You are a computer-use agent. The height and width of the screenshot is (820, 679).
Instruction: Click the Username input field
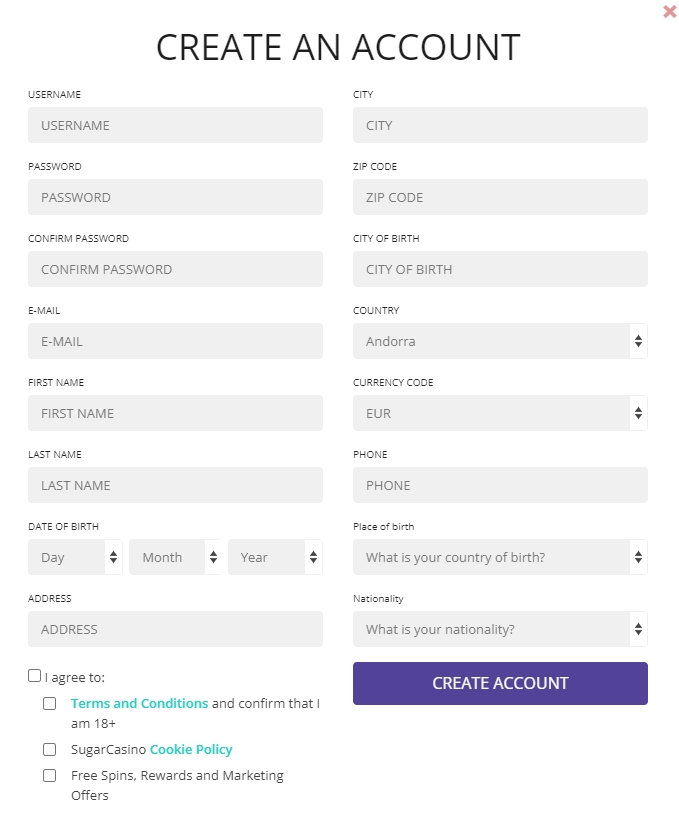point(175,125)
